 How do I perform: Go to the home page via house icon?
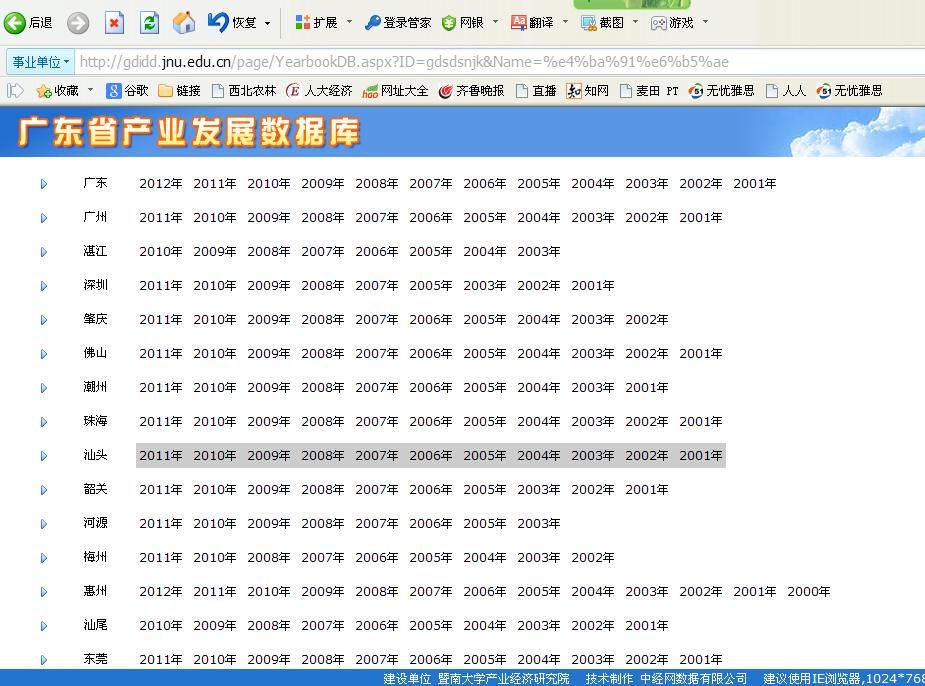pos(183,23)
